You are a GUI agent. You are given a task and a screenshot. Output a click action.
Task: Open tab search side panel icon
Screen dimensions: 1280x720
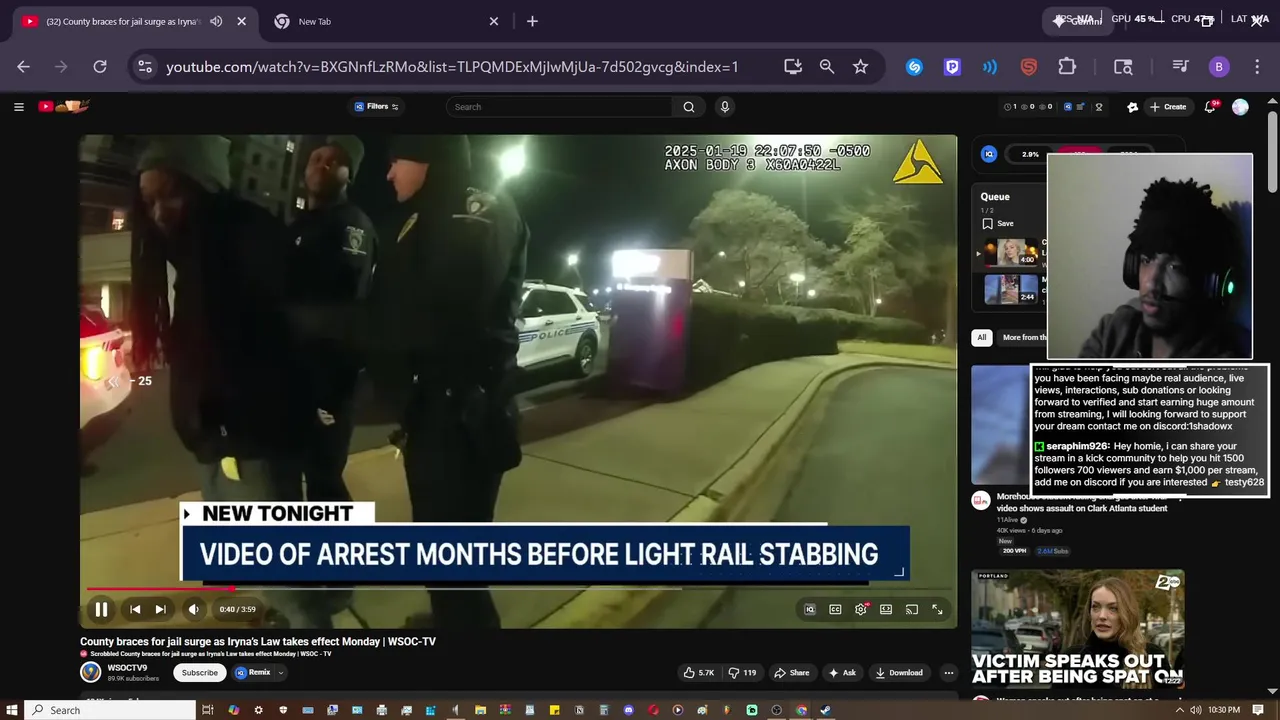click(1123, 67)
